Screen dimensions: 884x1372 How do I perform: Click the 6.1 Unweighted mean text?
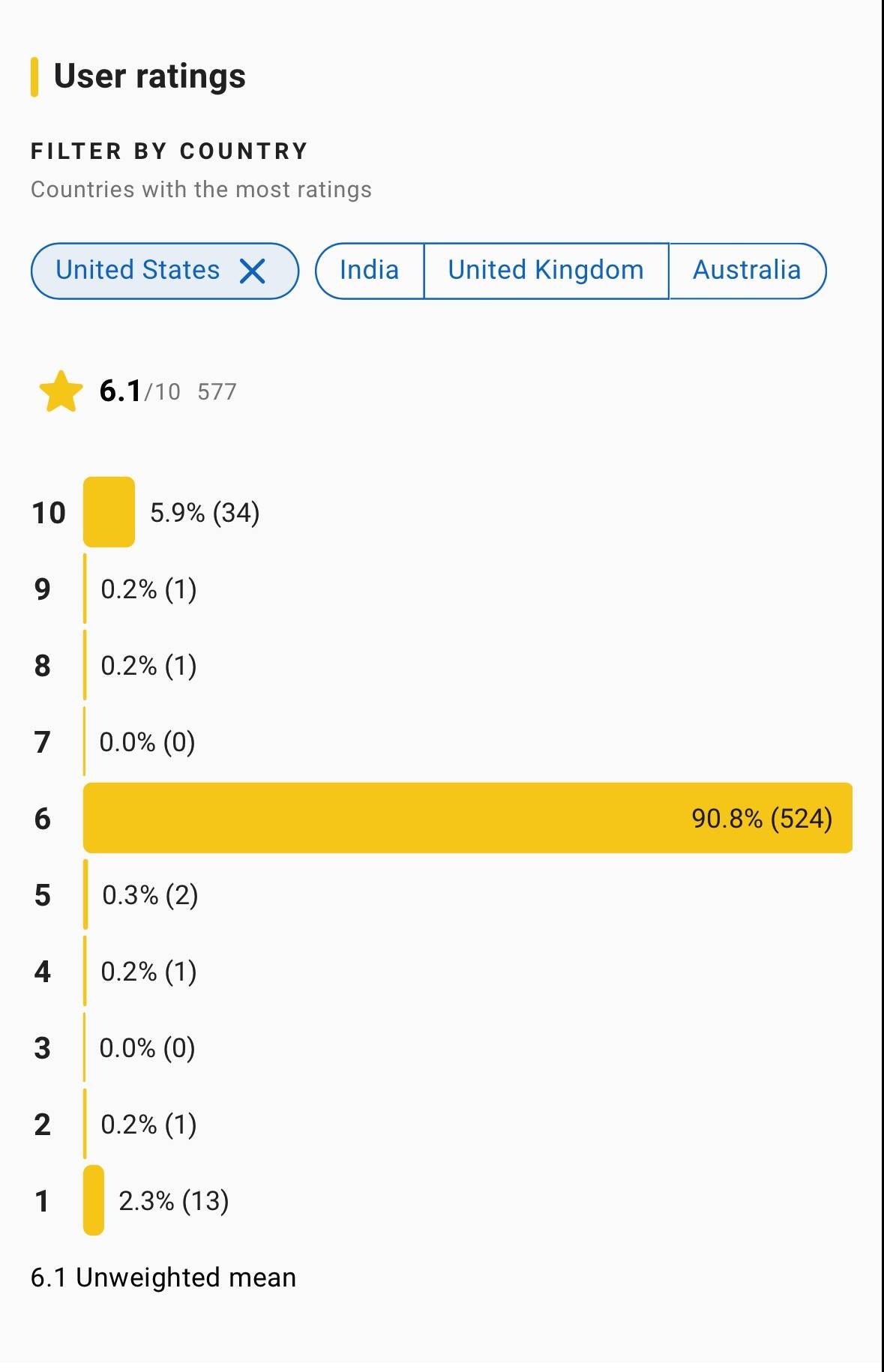pos(163,1278)
